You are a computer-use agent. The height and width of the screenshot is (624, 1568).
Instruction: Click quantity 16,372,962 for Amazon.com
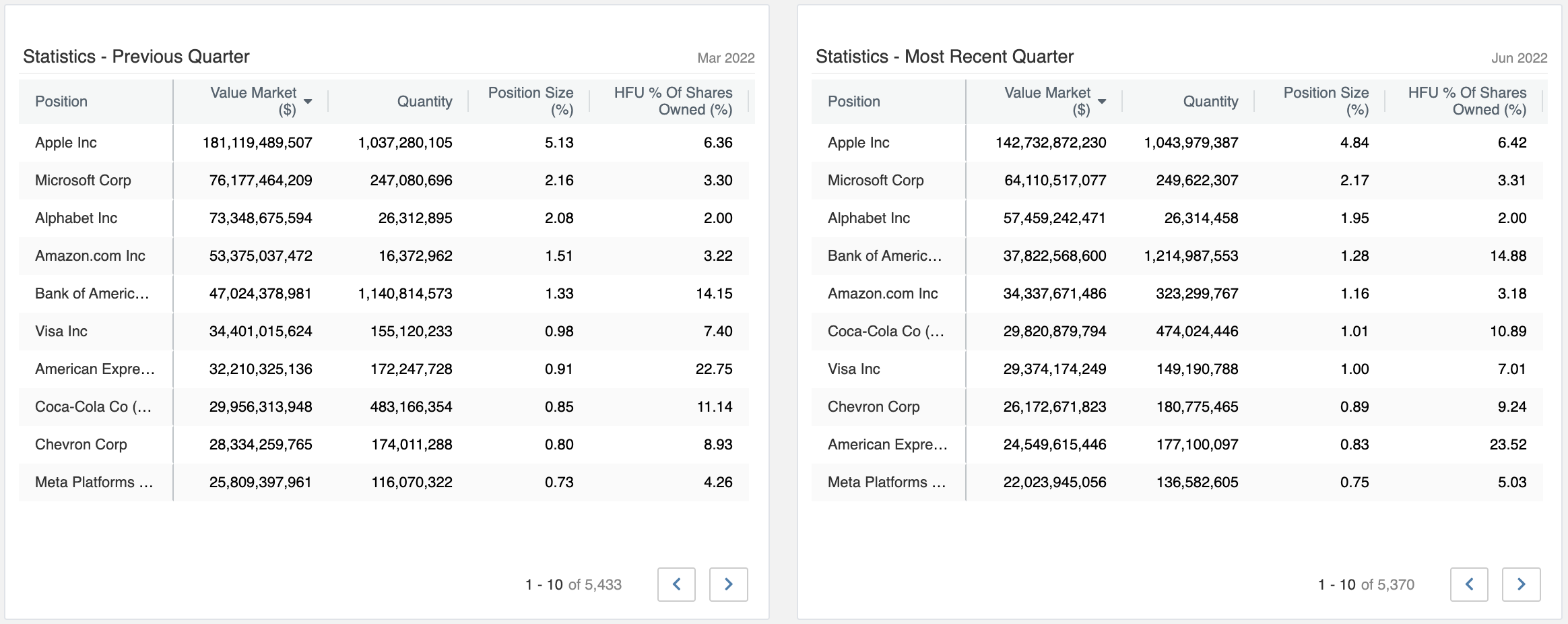(416, 256)
